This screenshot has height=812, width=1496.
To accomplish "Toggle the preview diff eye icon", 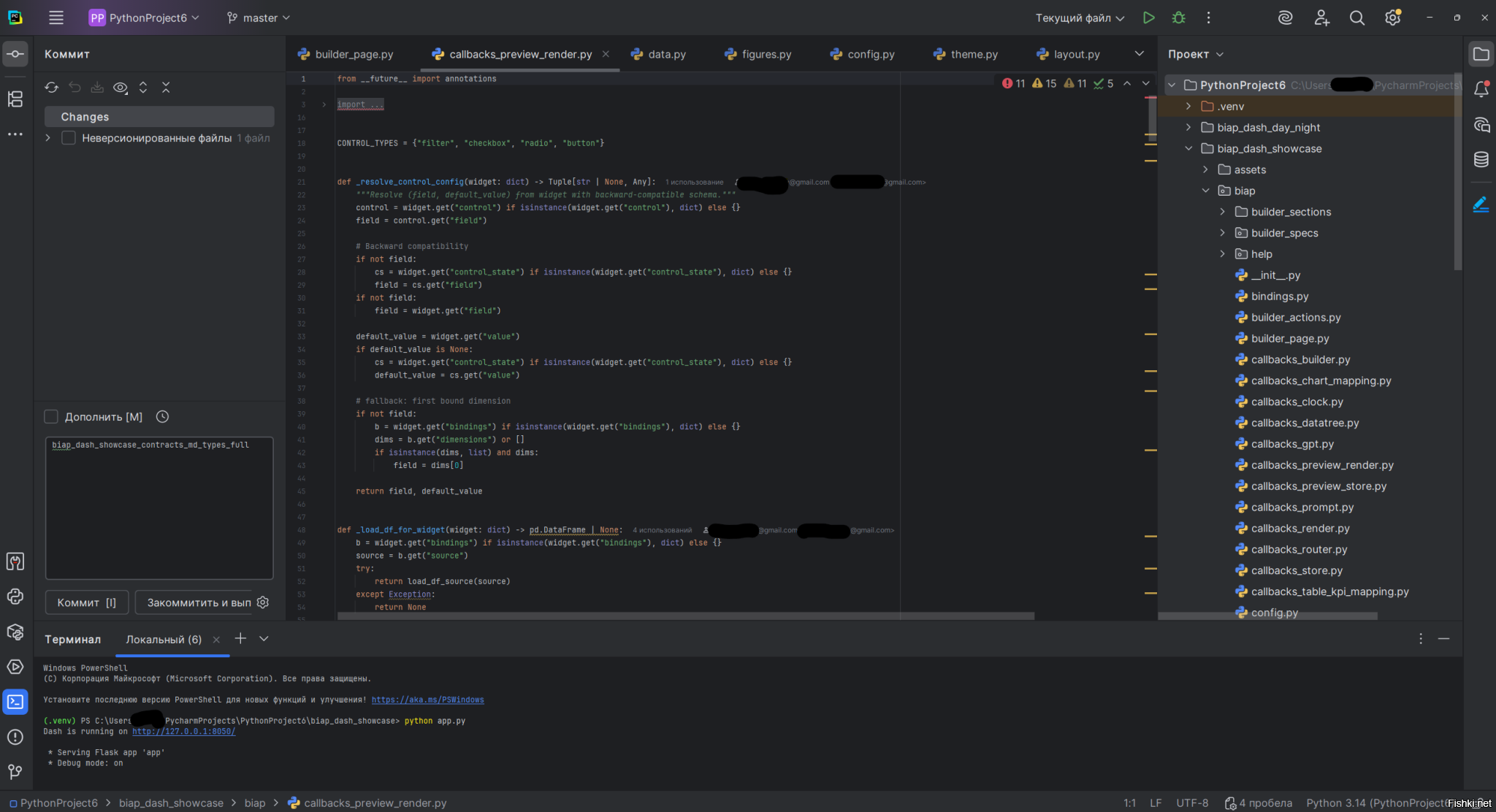I will [x=121, y=88].
